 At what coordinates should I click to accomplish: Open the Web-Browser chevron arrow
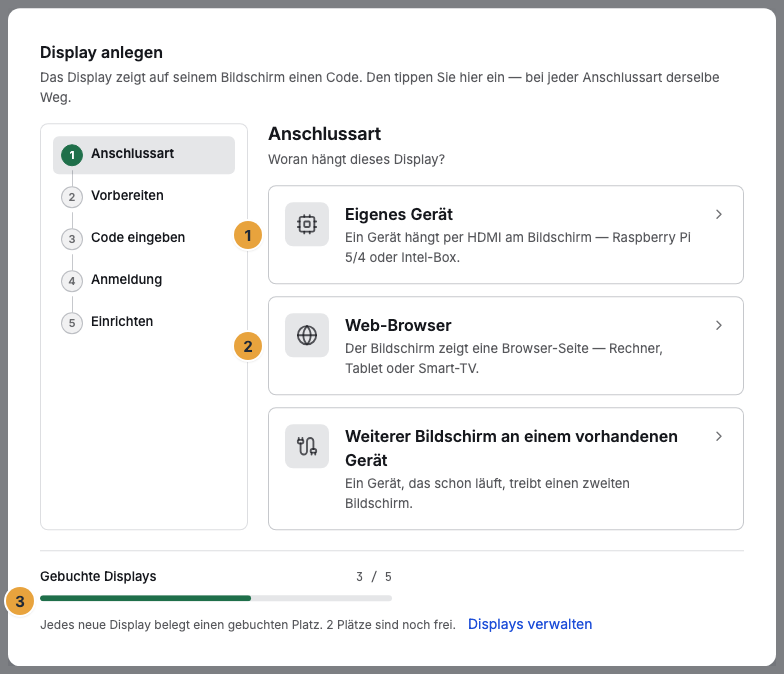(x=718, y=326)
